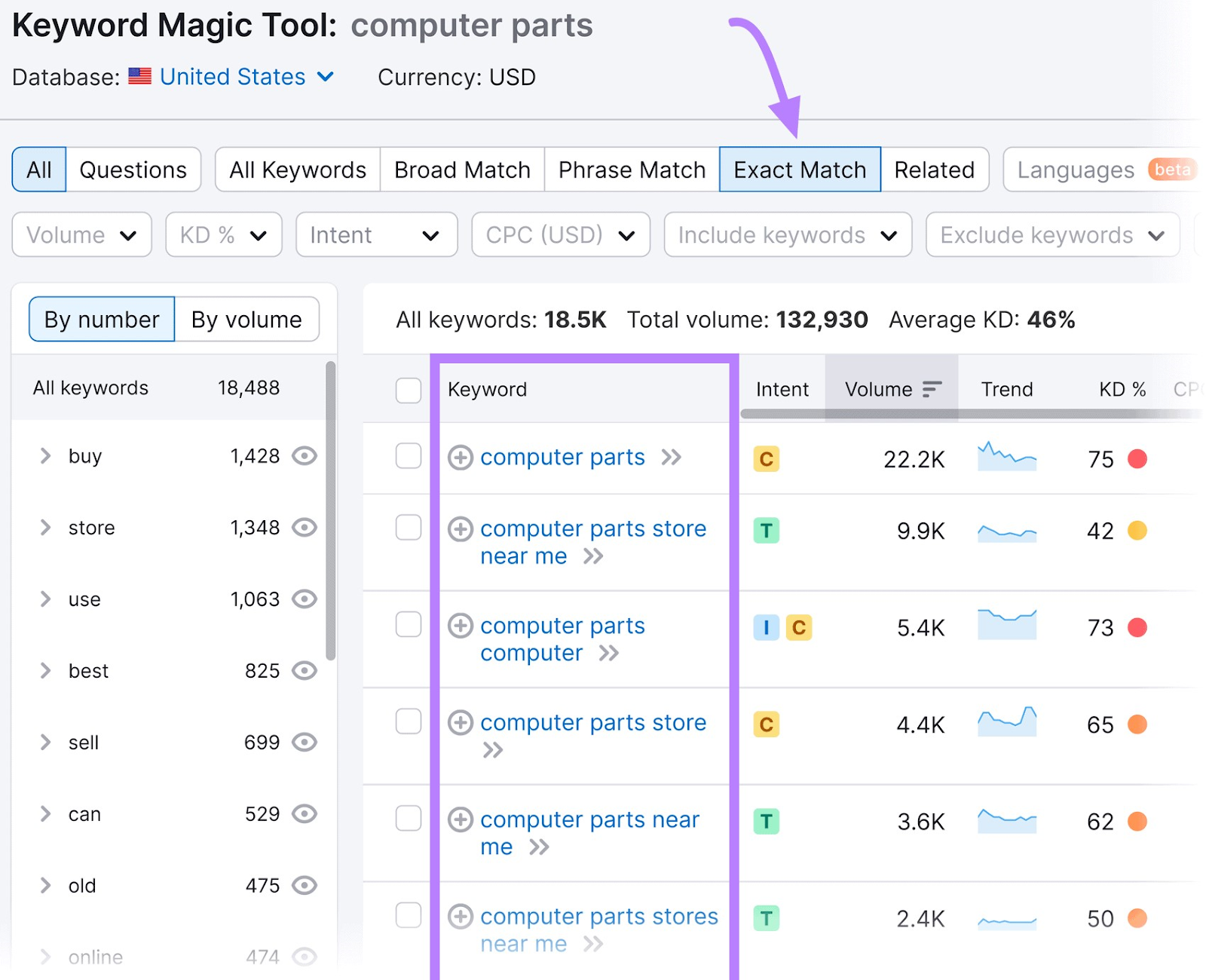
Task: Switch to the Phrase Match tab
Action: 631,170
